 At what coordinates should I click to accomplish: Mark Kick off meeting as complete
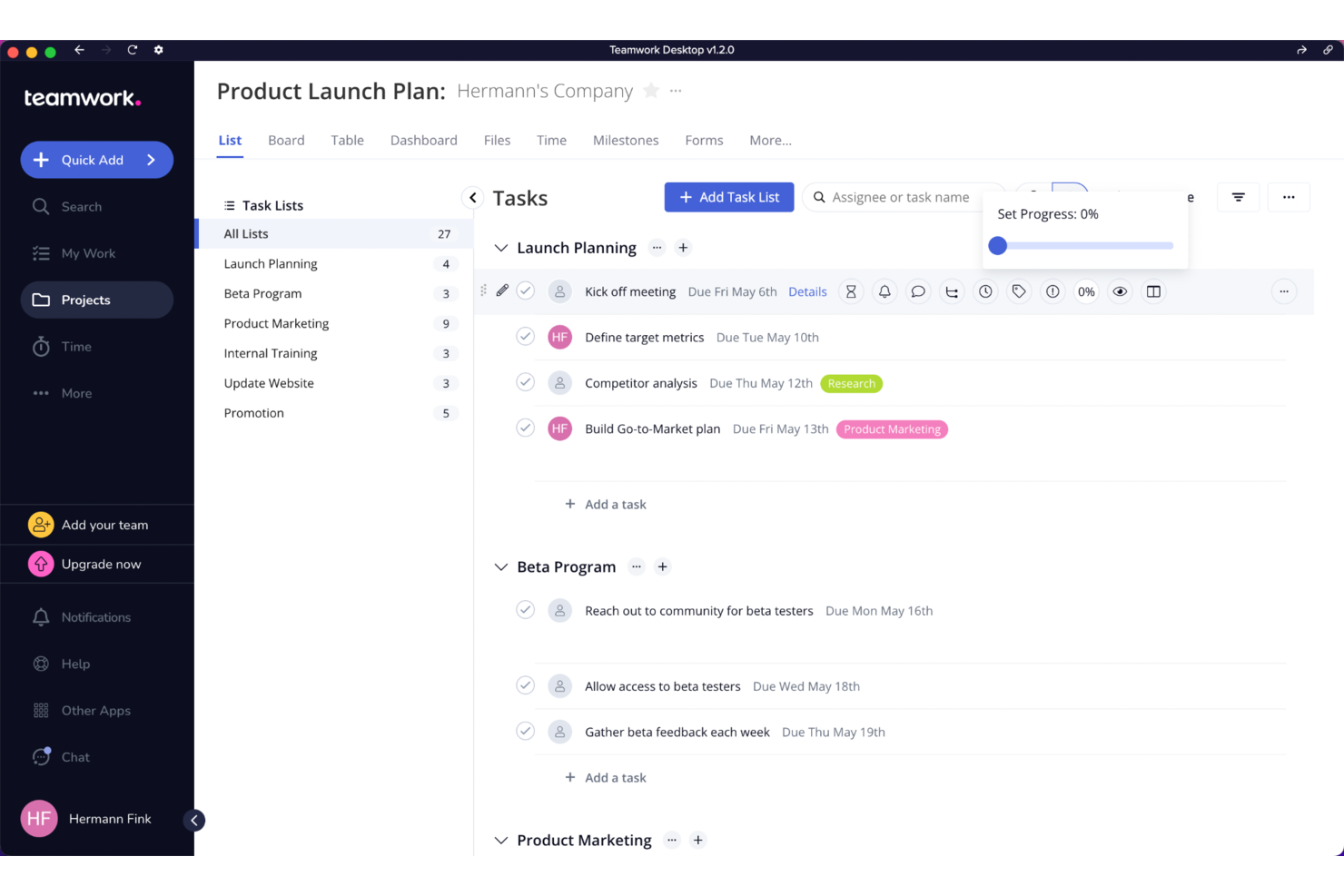coord(526,290)
